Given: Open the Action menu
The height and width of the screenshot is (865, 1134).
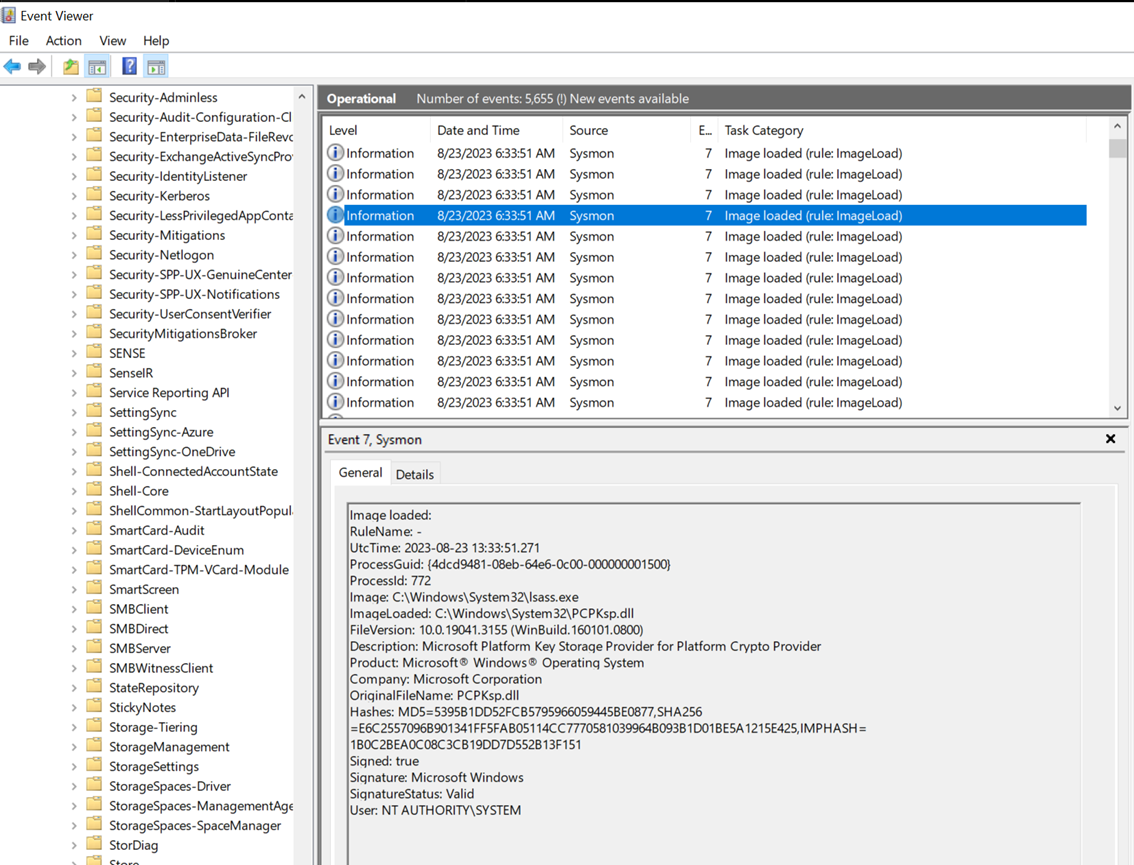Looking at the screenshot, I should (x=63, y=41).
